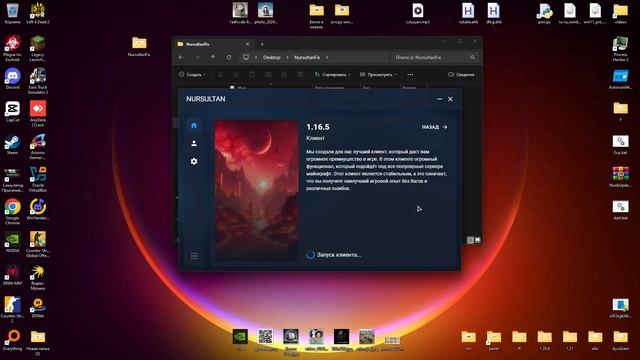Select the Recycle Bin desktop icon
This screenshot has height=360, width=640.
click(12, 13)
